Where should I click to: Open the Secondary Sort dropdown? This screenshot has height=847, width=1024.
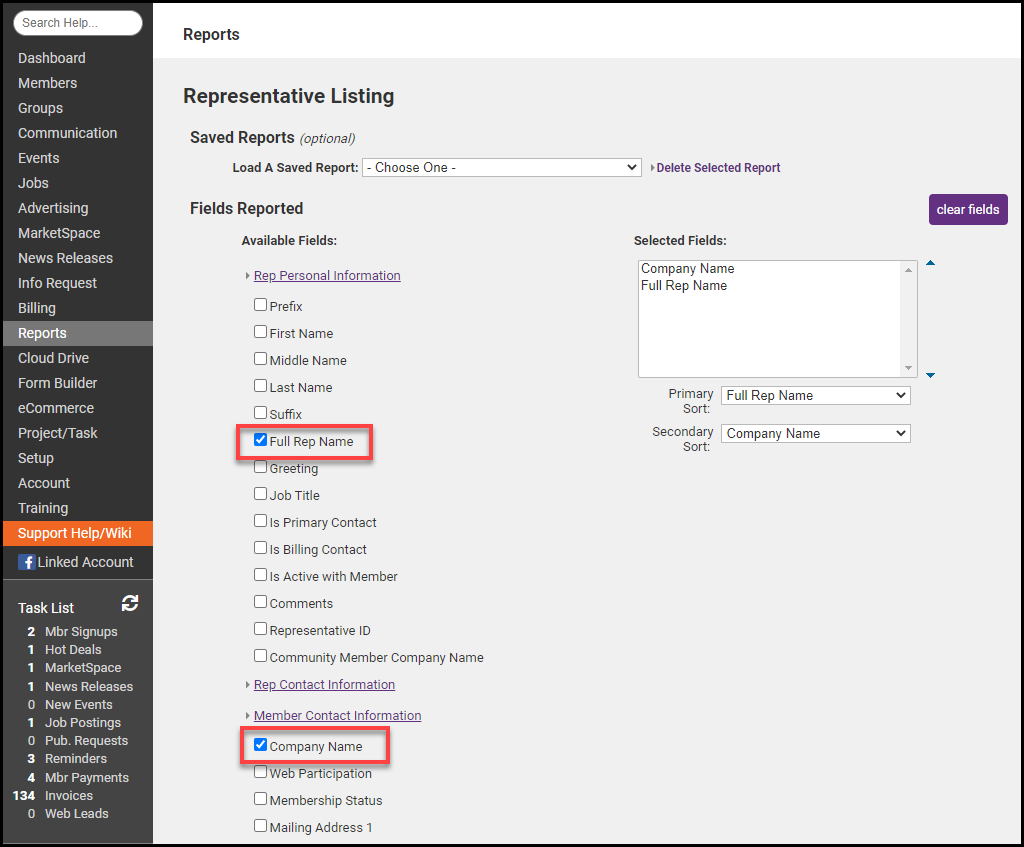pyautogui.click(x=815, y=434)
